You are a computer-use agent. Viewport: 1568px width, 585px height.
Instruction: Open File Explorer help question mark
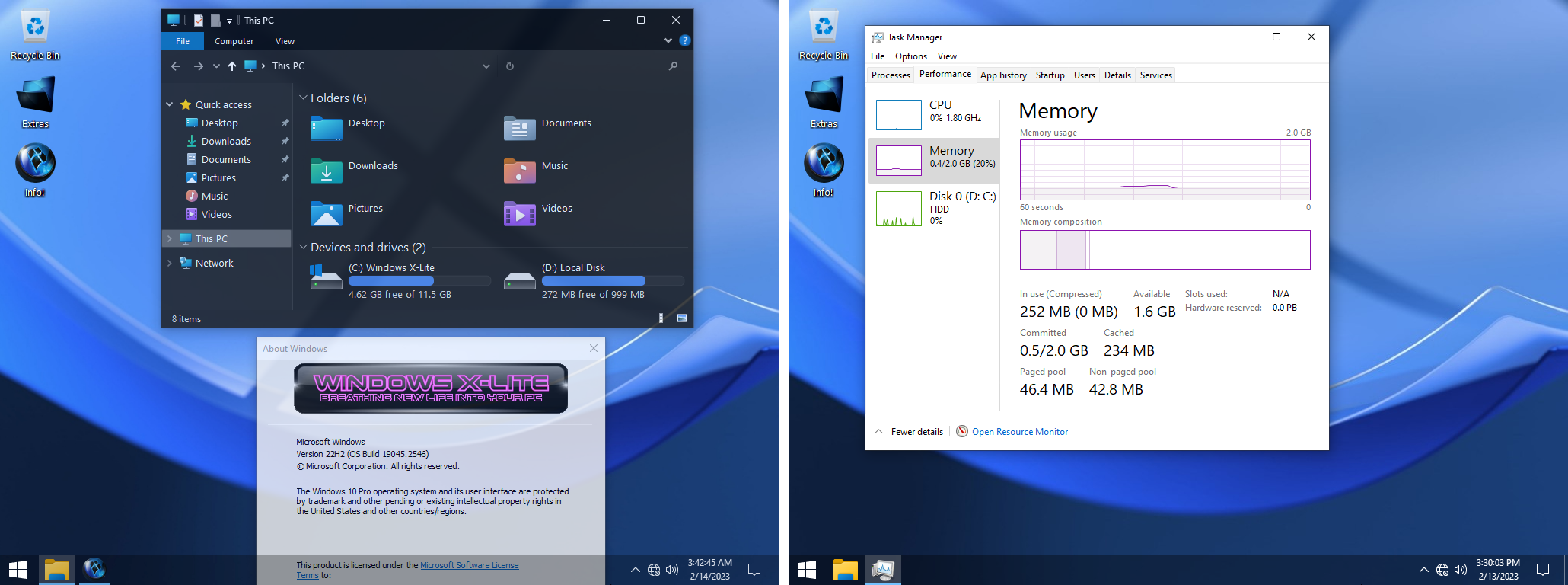(x=685, y=40)
